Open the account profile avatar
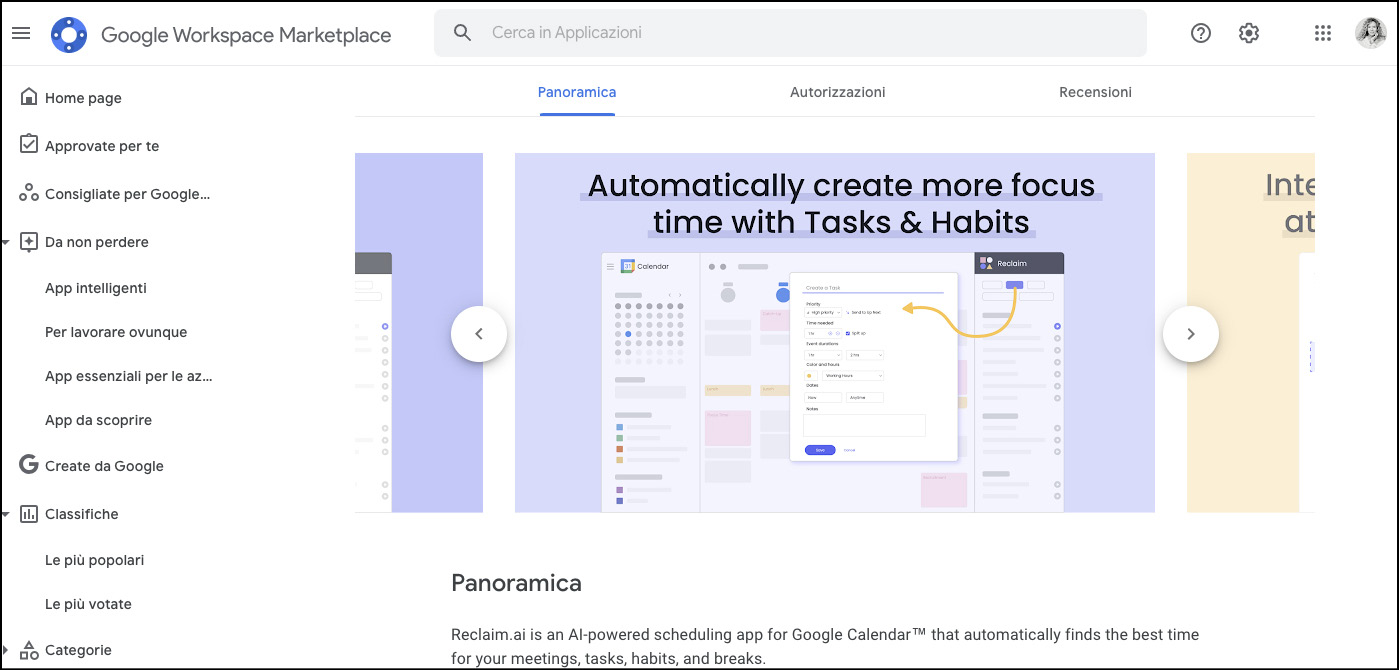This screenshot has height=670, width=1399. (1371, 33)
